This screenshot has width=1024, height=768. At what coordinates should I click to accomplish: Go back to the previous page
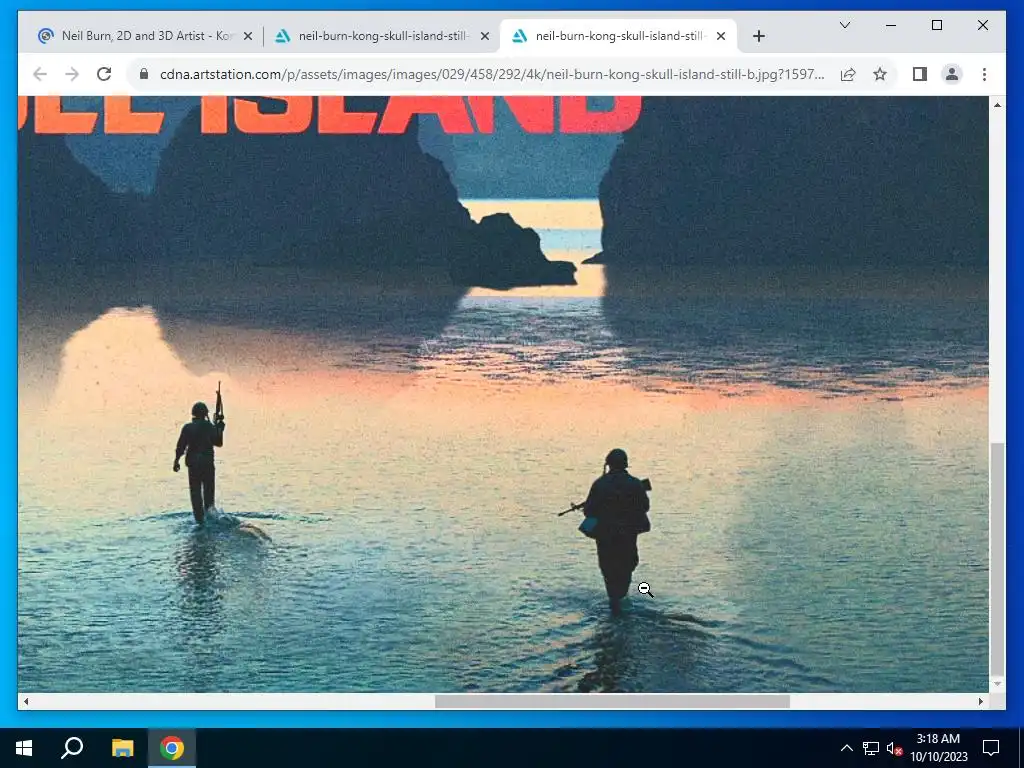(x=40, y=74)
